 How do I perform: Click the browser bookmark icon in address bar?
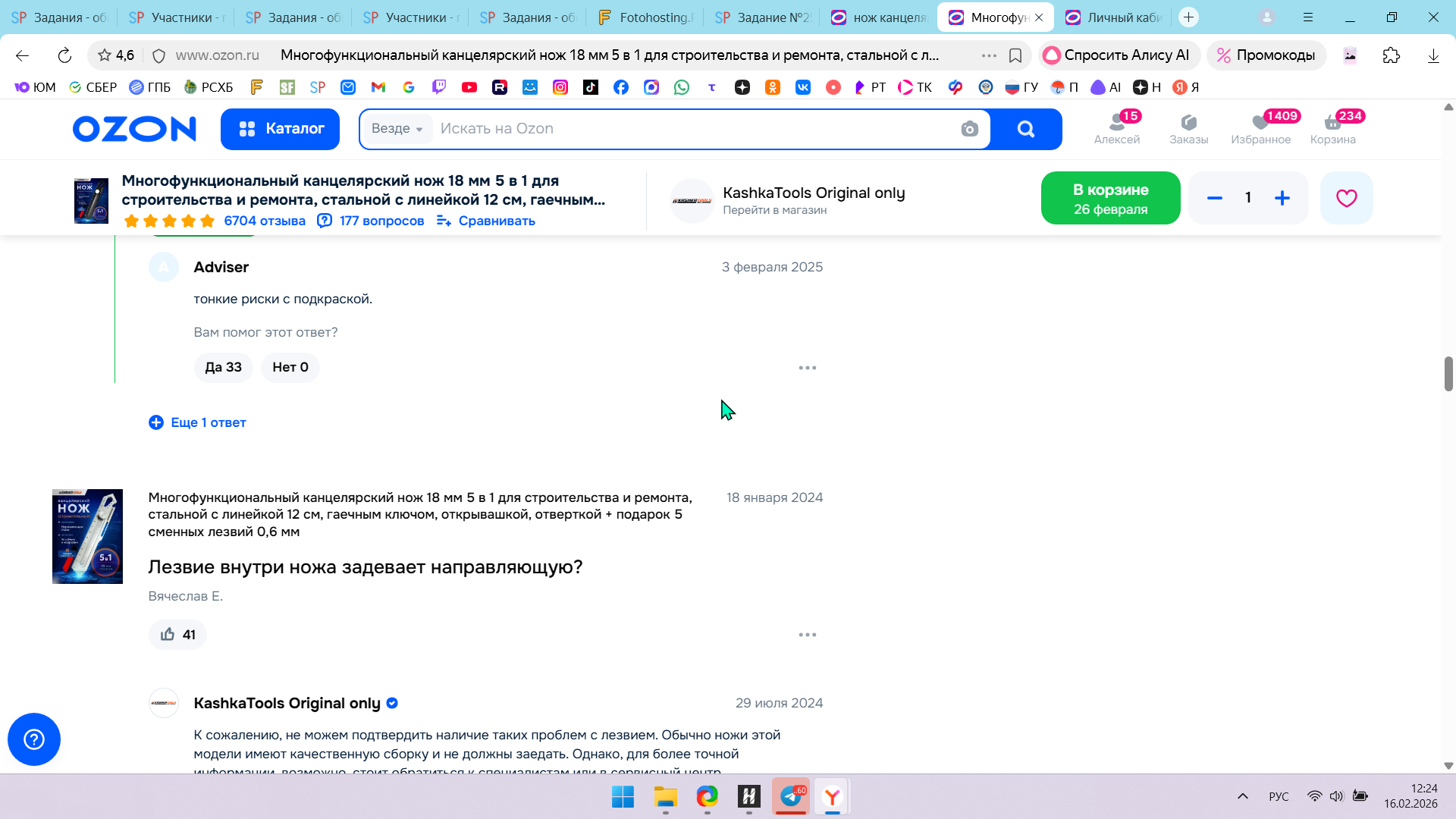[1015, 55]
